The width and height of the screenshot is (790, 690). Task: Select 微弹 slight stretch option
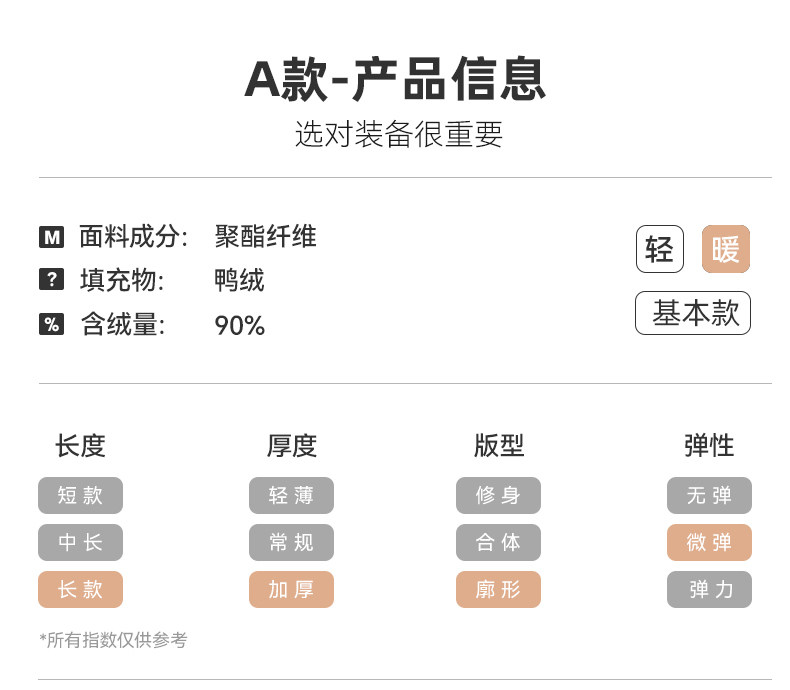pyautogui.click(x=709, y=542)
